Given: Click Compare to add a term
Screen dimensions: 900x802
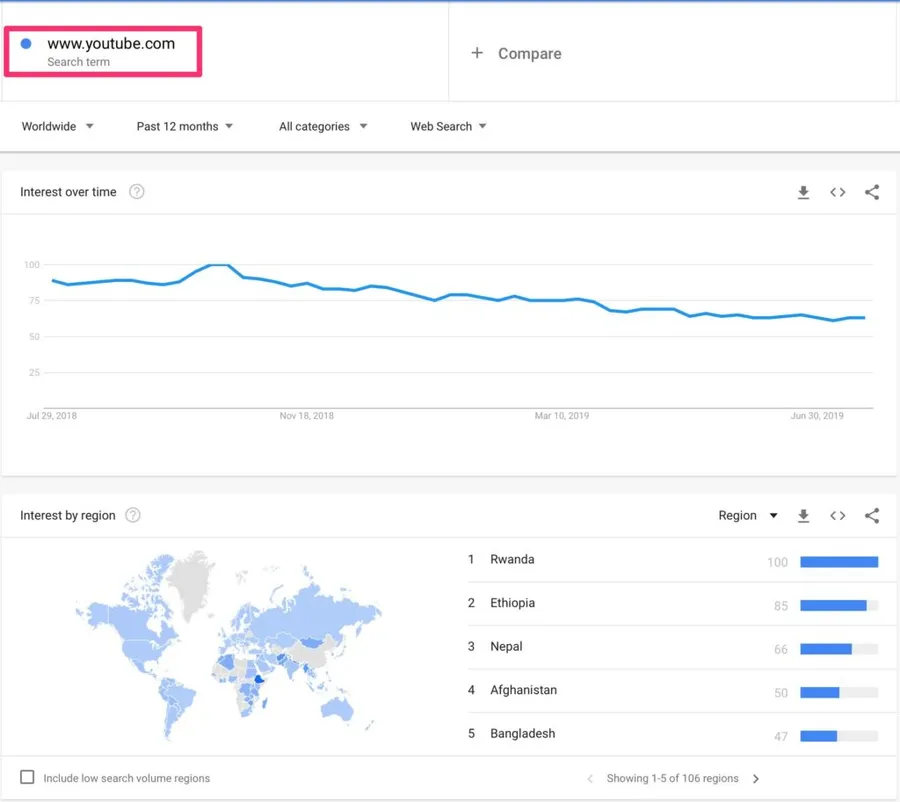Looking at the screenshot, I should click(x=517, y=54).
